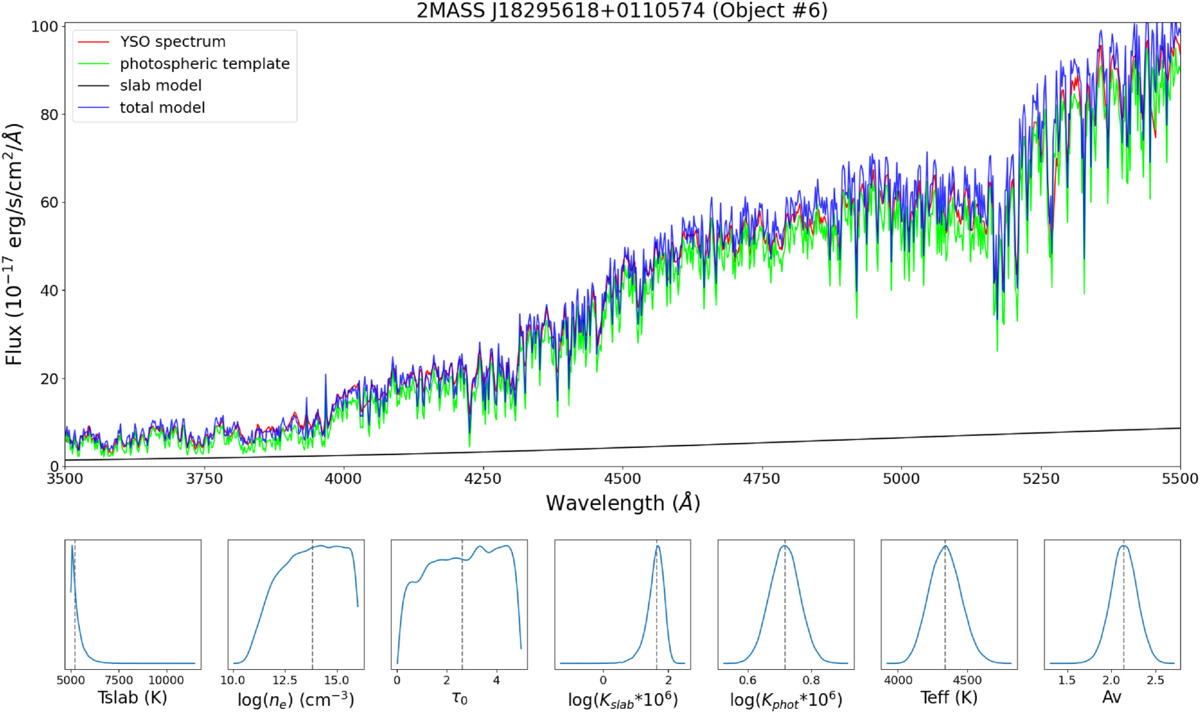Open the Tslab posterior distribution panel
Viewport: 1200px width, 713px height.
pos(133,604)
